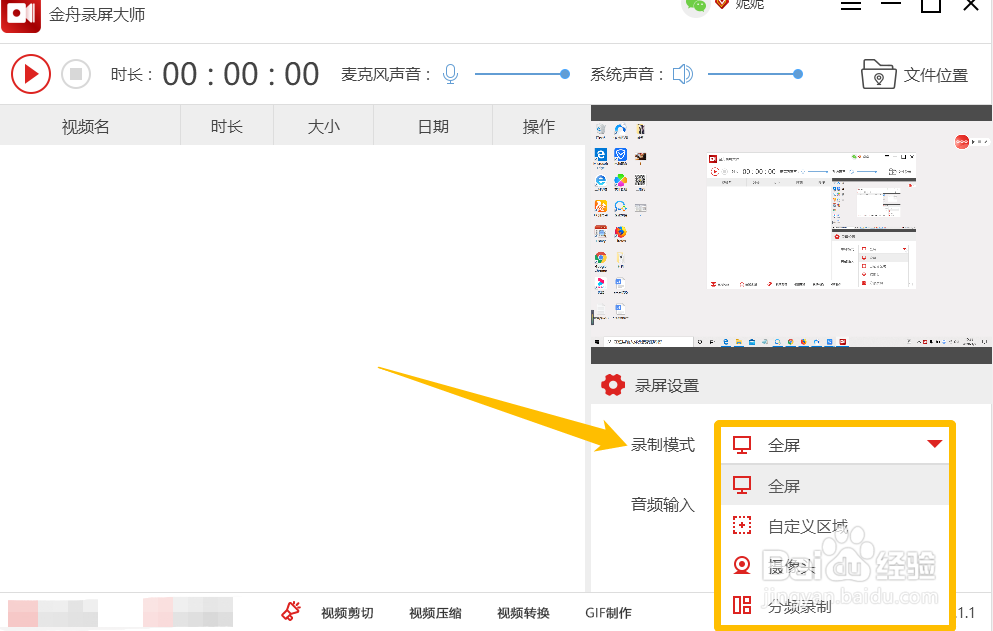Image resolution: width=993 pixels, height=631 pixels.
Task: Open 视频转换 tool
Action: (x=523, y=613)
